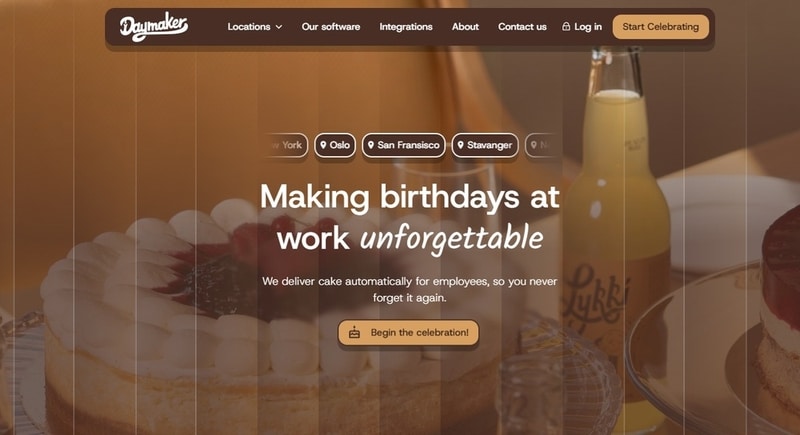Click the pin icon on San Fransisco chip

(371, 145)
